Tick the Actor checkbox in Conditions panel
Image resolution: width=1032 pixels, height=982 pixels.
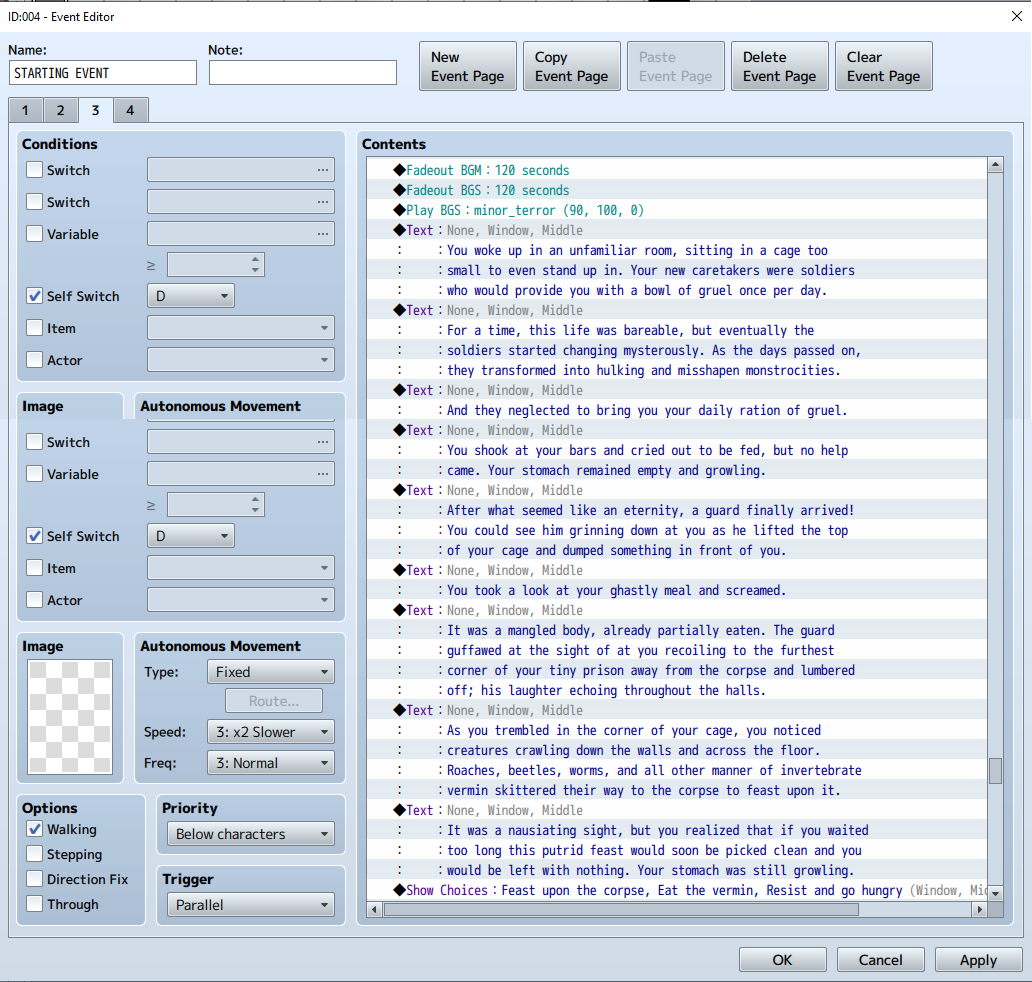tap(34, 360)
